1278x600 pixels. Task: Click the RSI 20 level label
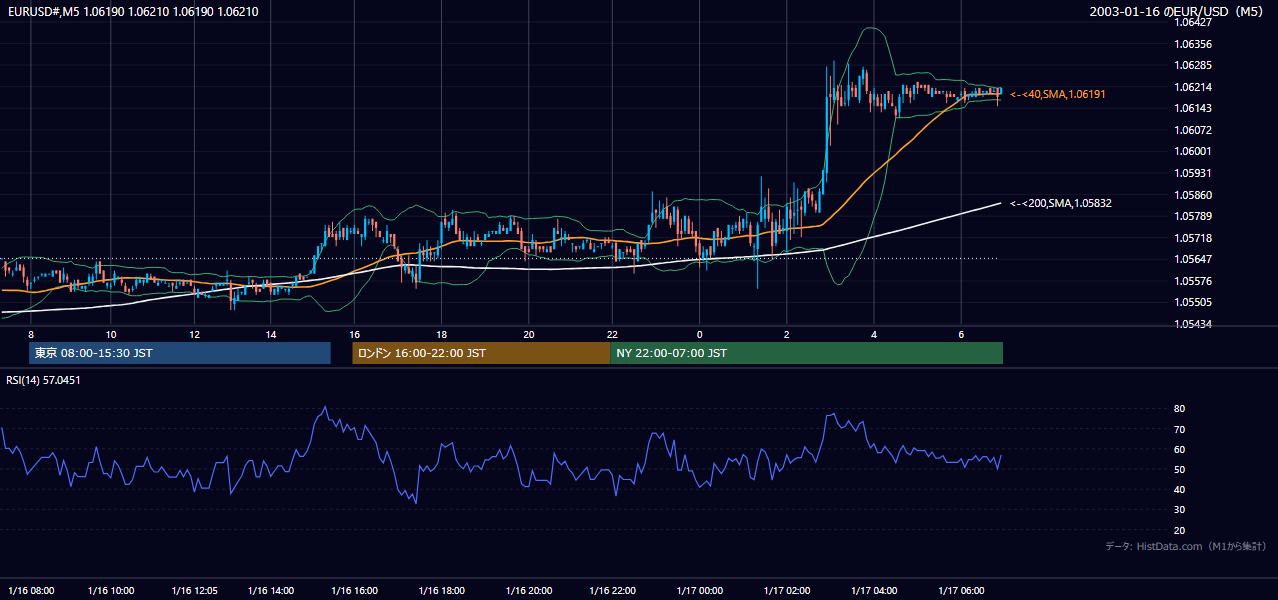click(1180, 530)
